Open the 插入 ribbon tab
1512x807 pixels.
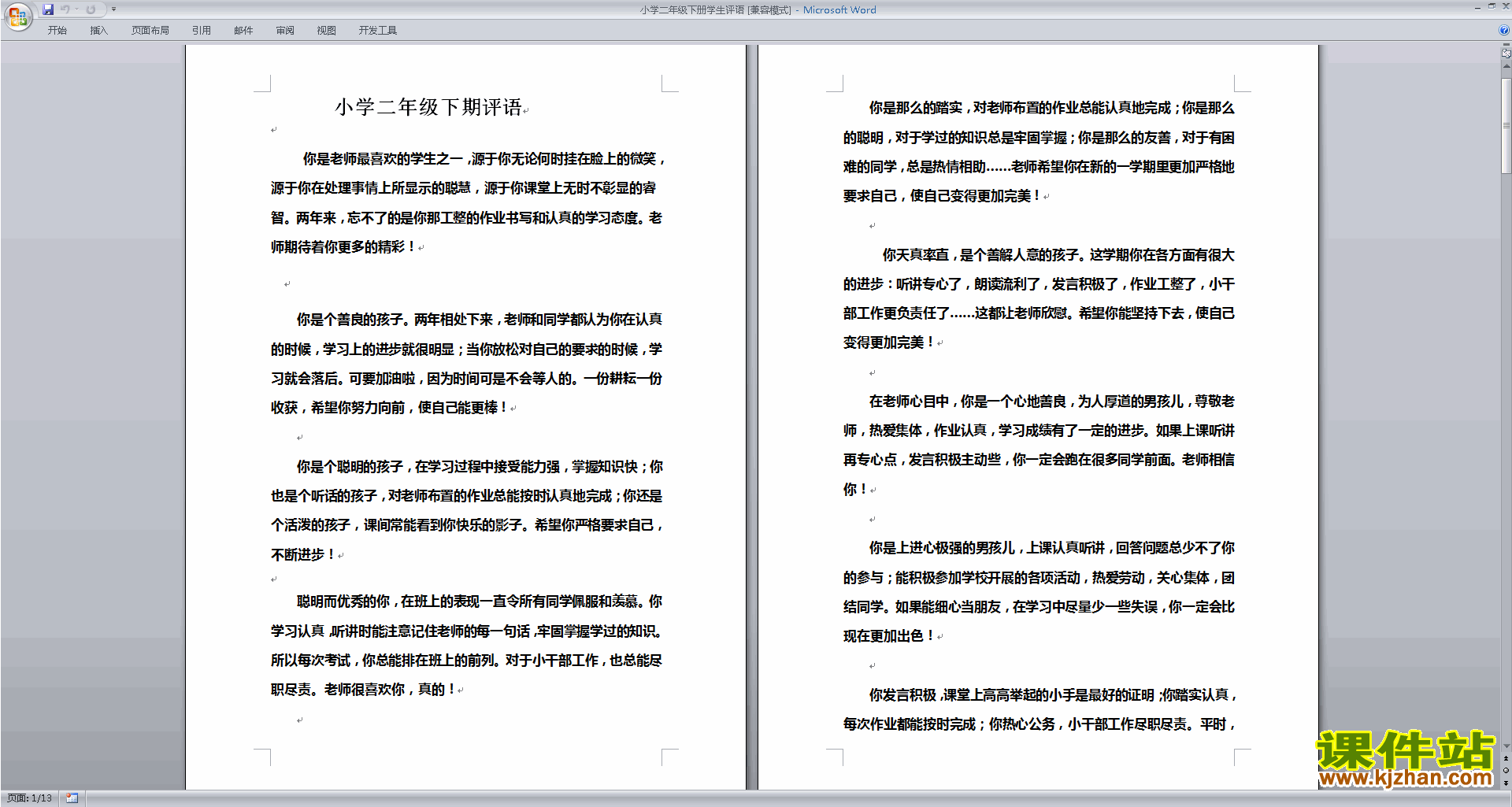pos(98,31)
